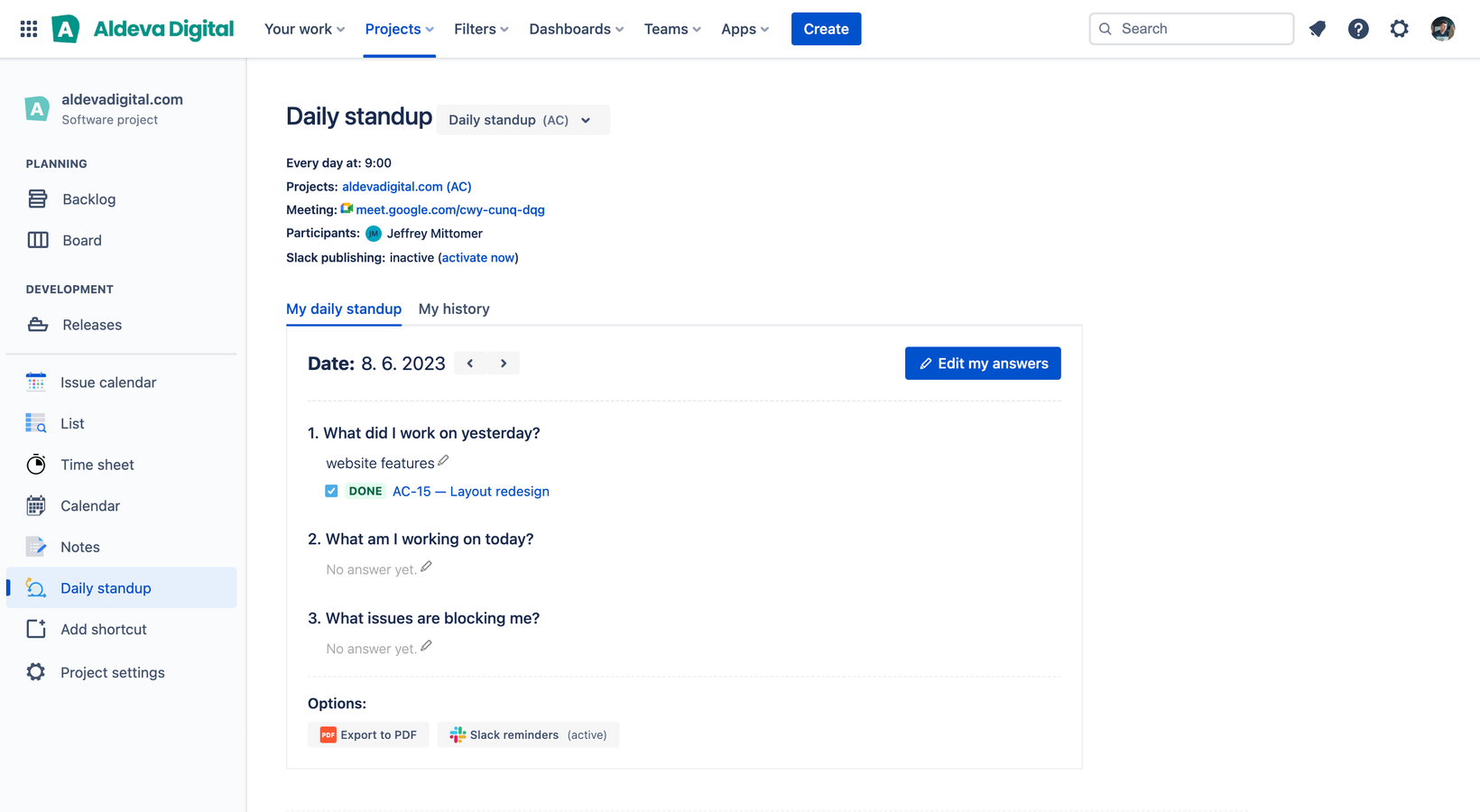Viewport: 1480px width, 812px height.
Task: Click "No answer yet." under question 3
Action: (x=372, y=650)
